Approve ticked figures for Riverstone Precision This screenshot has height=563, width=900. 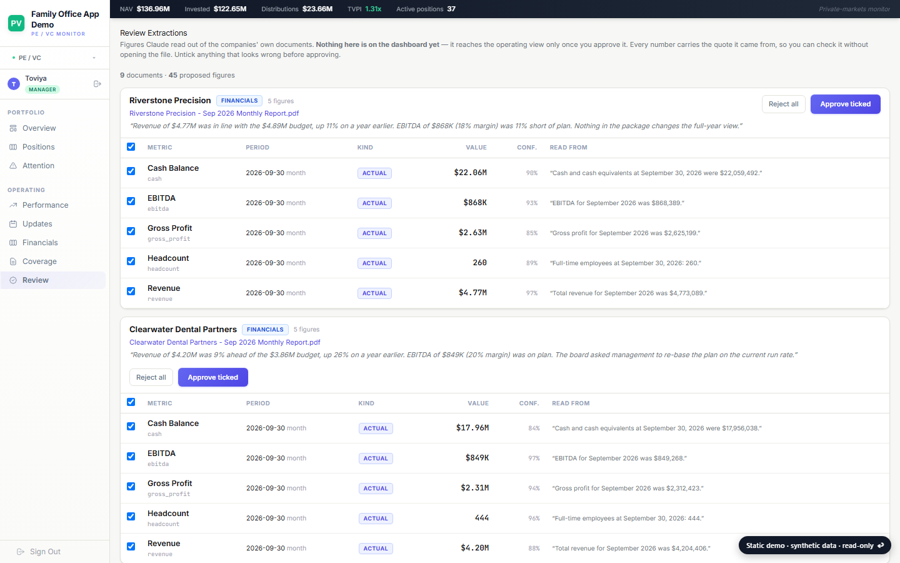click(845, 104)
